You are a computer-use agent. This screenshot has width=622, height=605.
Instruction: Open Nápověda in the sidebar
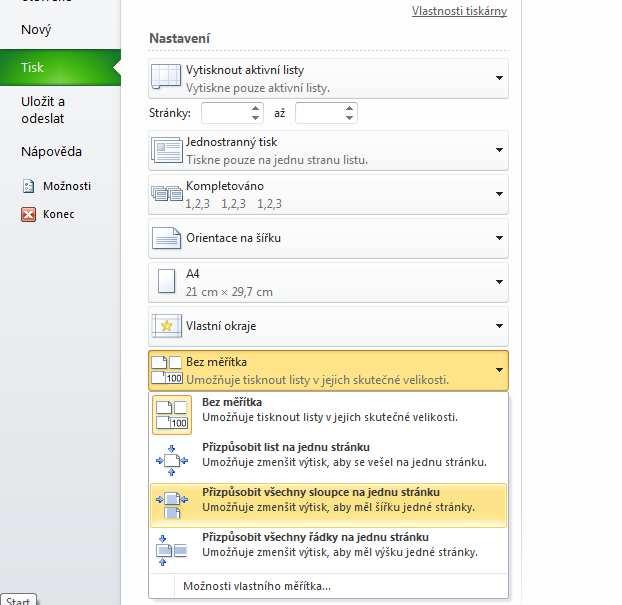point(51,152)
